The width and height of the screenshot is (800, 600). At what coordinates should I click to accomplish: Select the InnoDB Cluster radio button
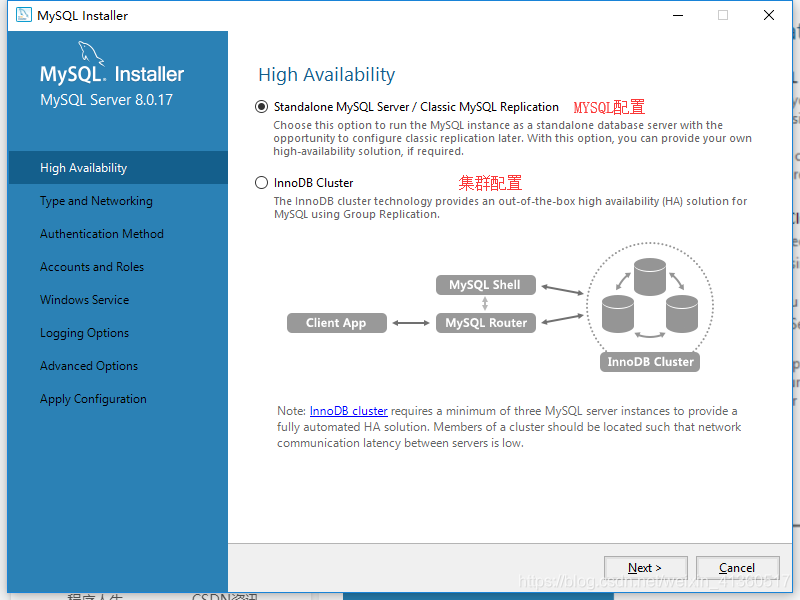[x=261, y=183]
